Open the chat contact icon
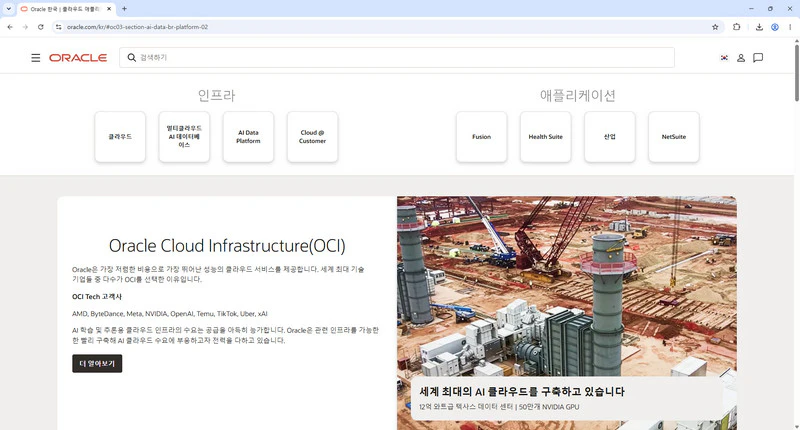800x430 pixels. [x=758, y=58]
